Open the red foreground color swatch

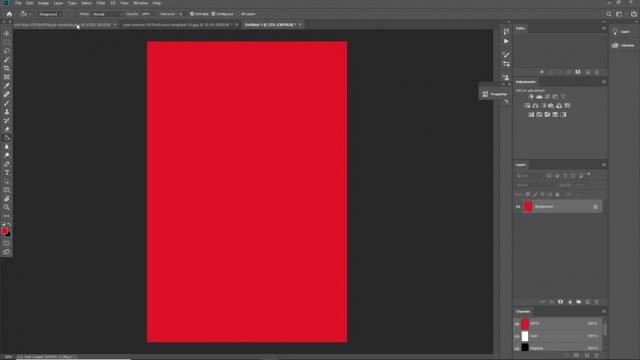tap(4, 231)
